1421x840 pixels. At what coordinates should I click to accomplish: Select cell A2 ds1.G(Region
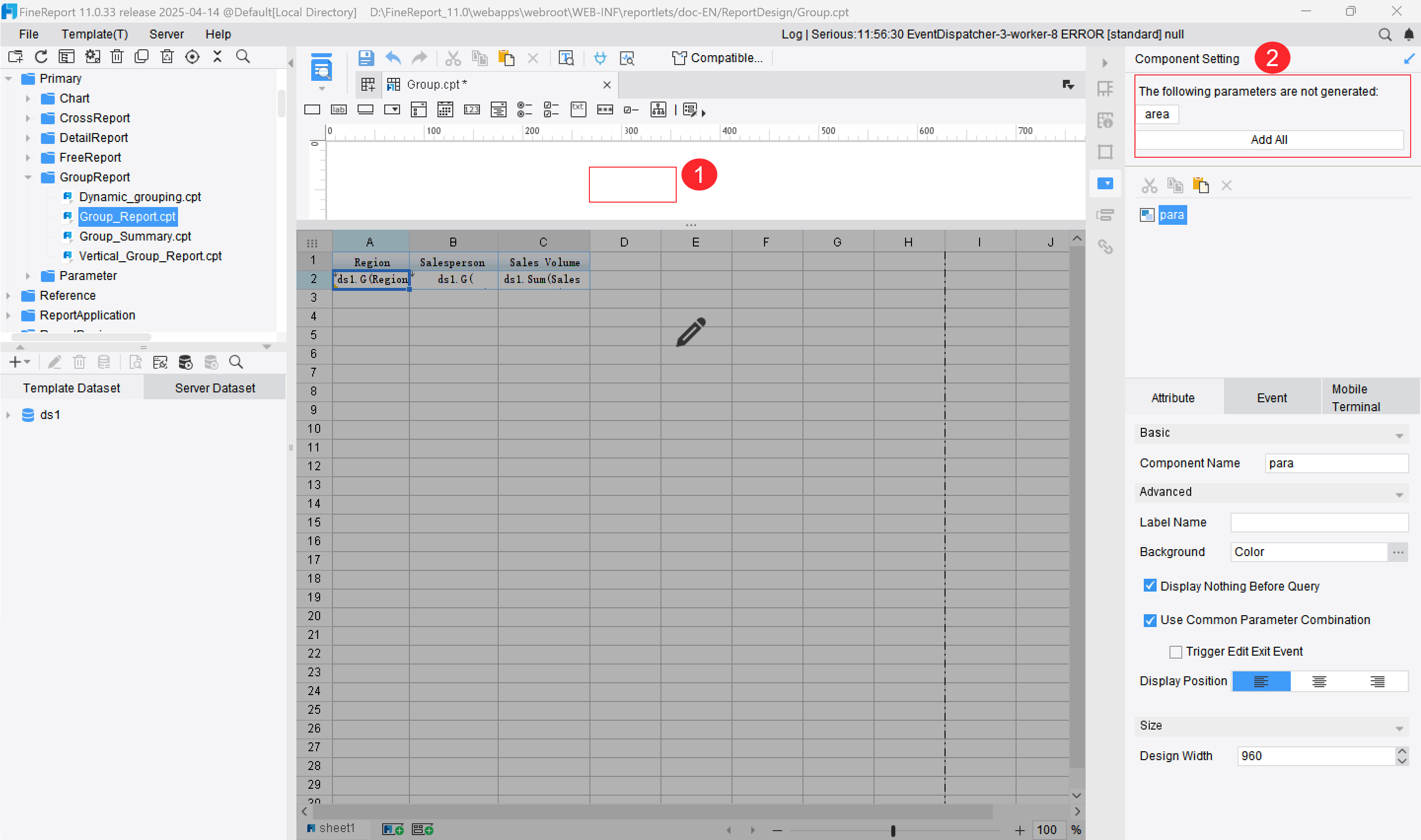pyautogui.click(x=371, y=280)
